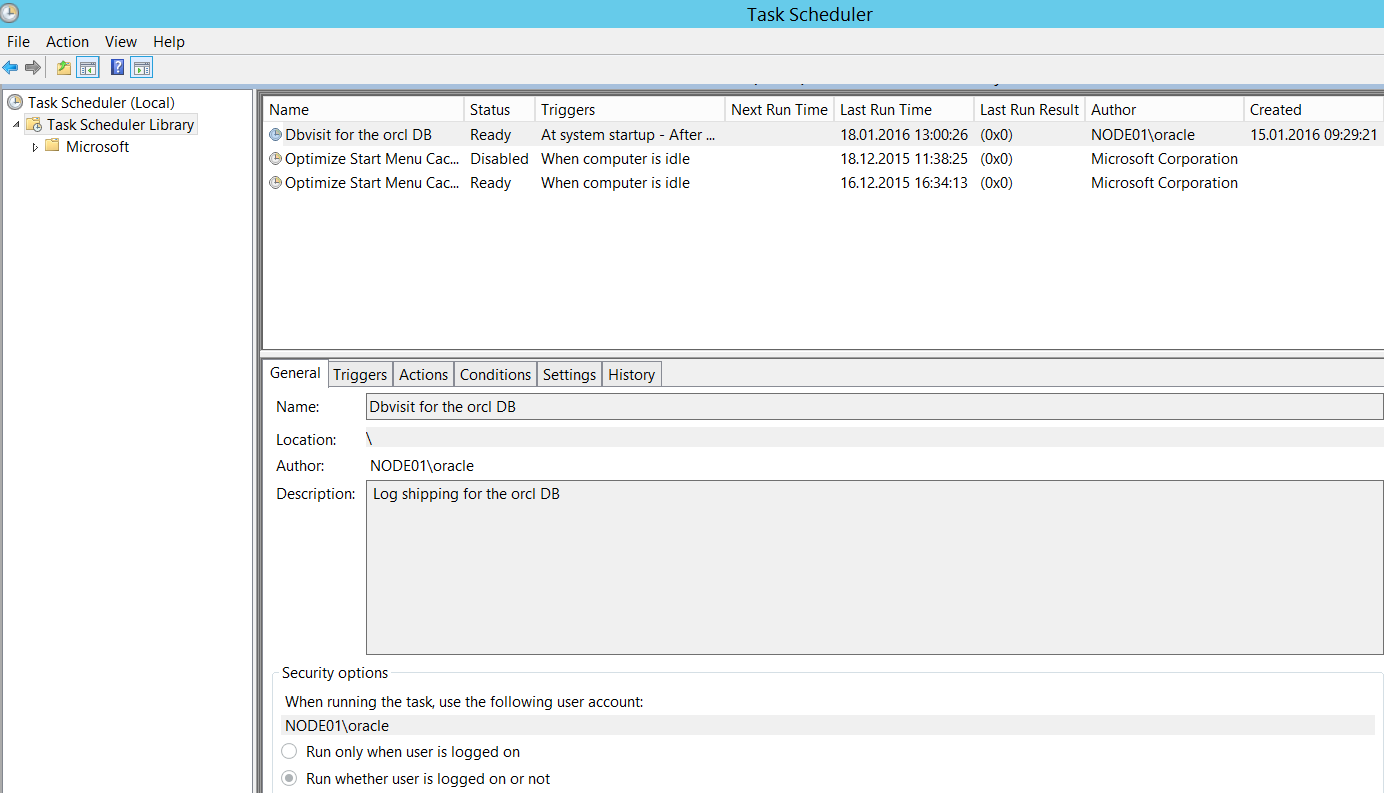The width and height of the screenshot is (1384, 793).
Task: Expand the Microsoft folder node
Action: click(35, 147)
